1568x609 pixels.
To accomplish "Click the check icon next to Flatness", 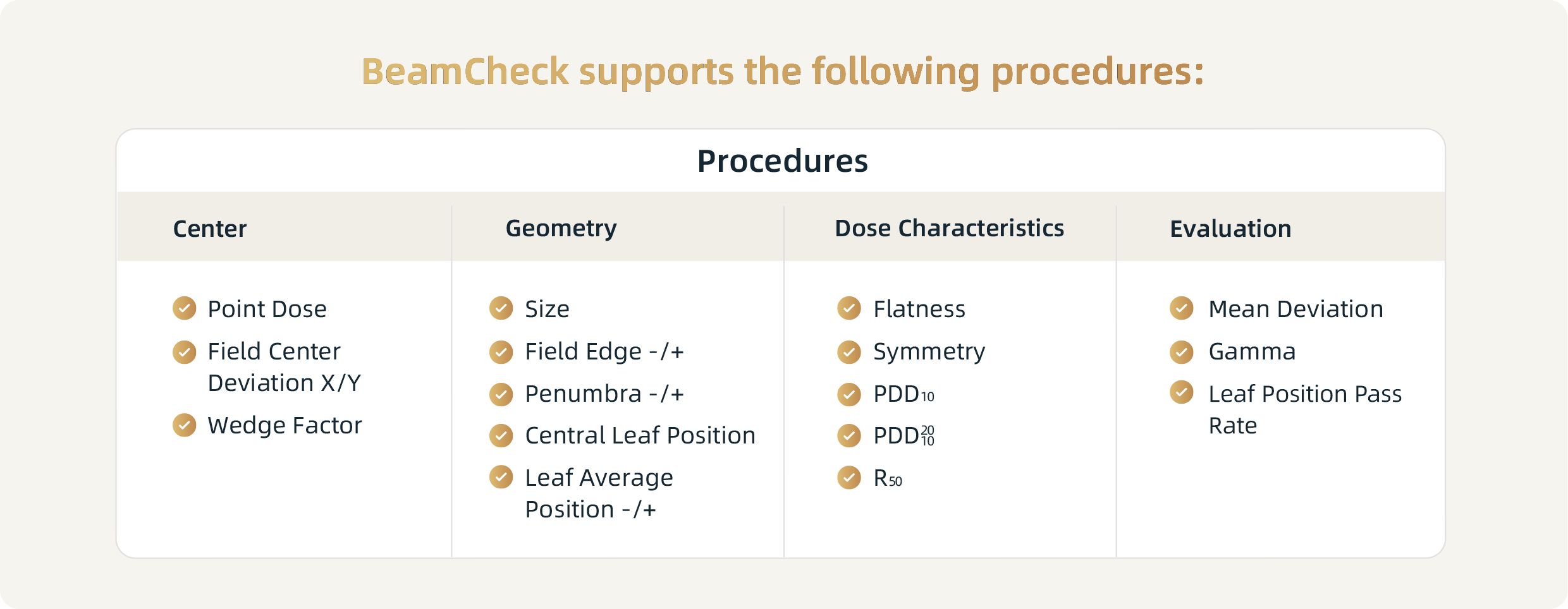I will (849, 308).
